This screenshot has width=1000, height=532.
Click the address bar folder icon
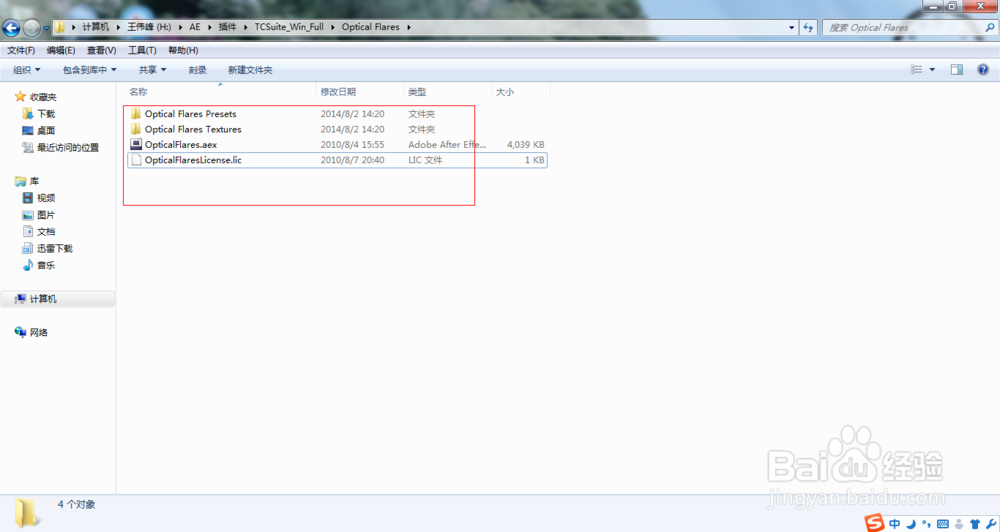[59, 27]
